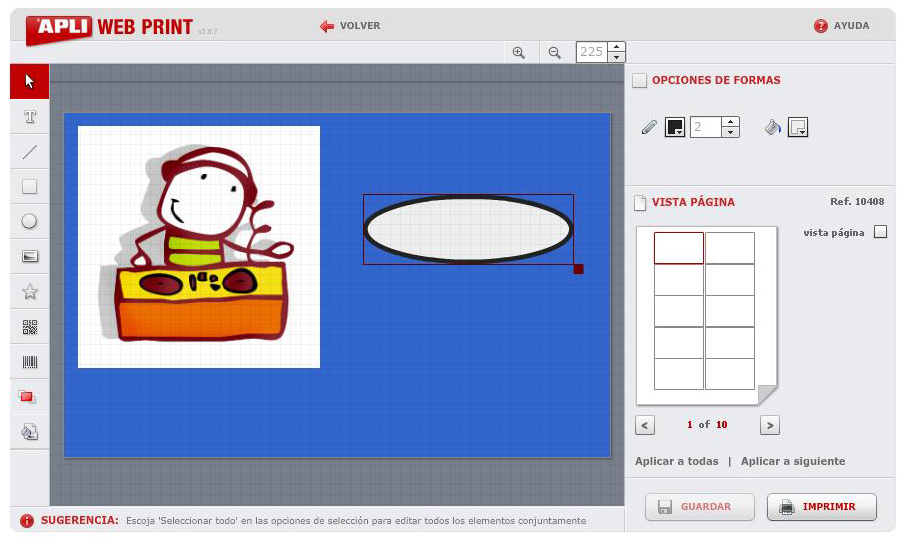903x542 pixels.
Task: Decrease stroke width with down arrow
Action: click(730, 132)
